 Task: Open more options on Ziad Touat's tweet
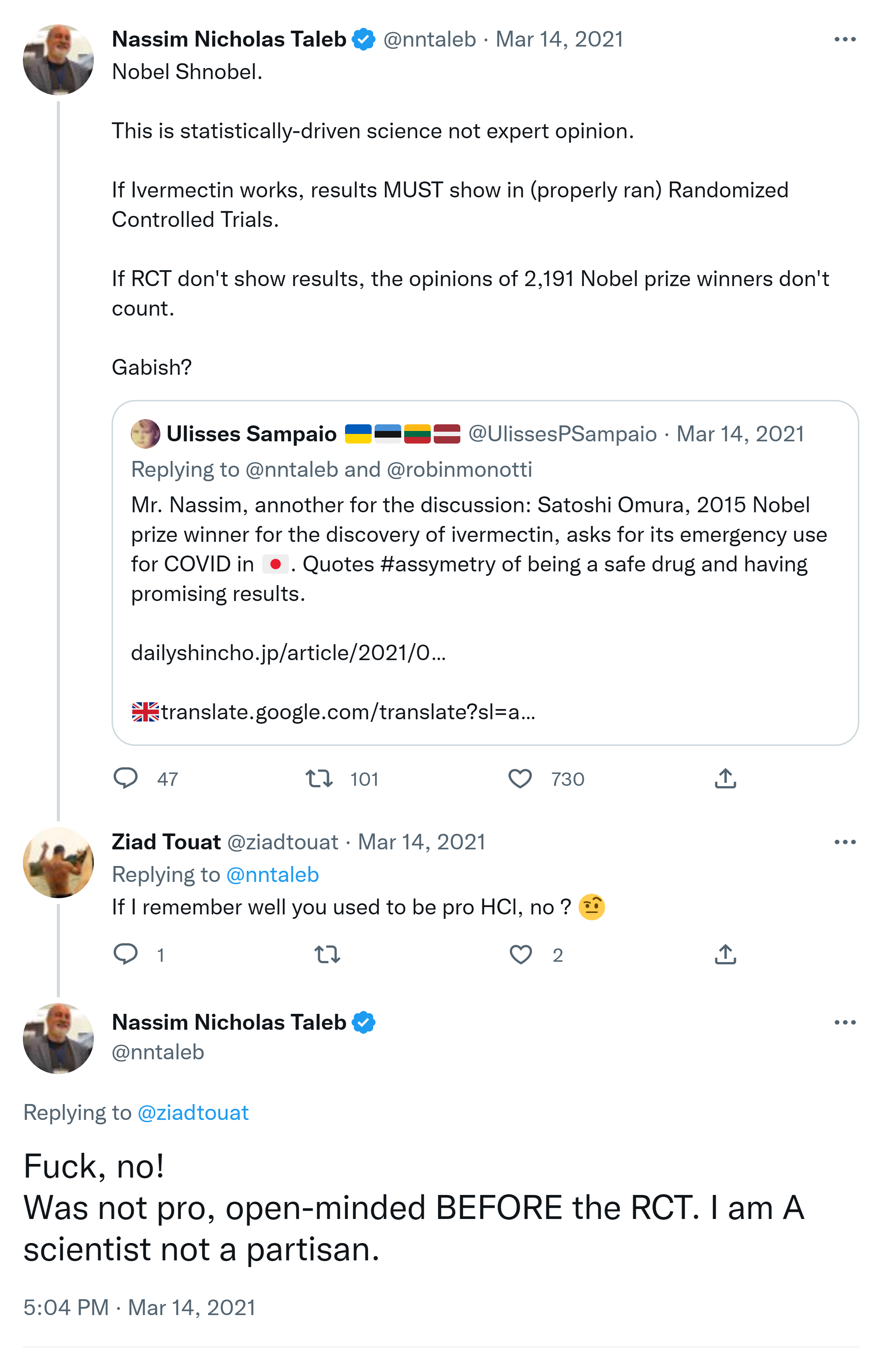click(845, 842)
